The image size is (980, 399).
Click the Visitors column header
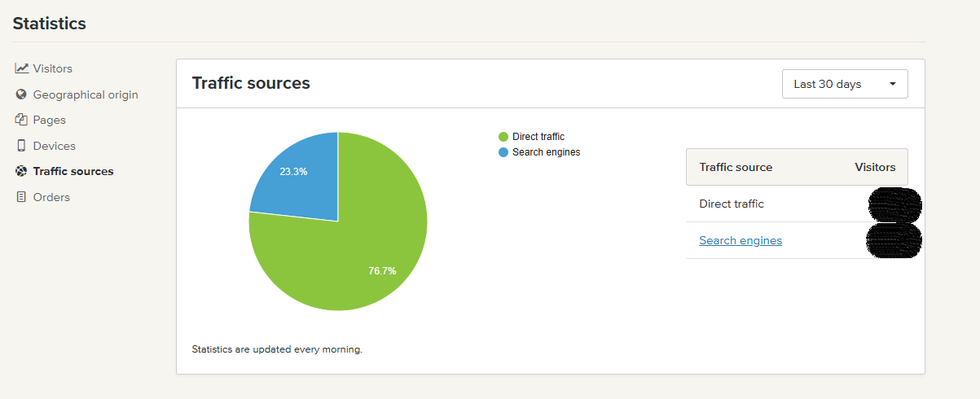pos(875,167)
